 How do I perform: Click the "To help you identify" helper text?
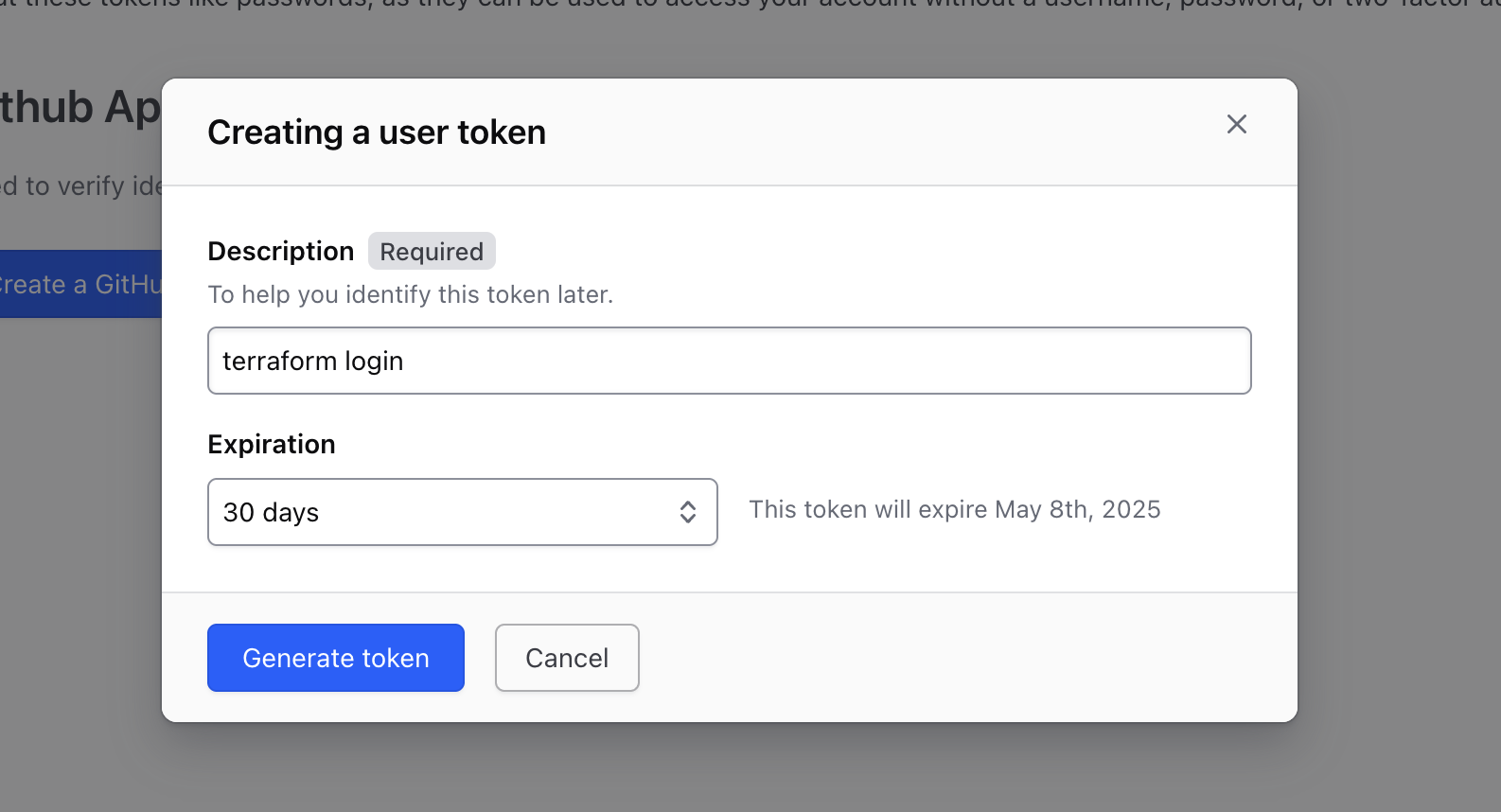[411, 294]
